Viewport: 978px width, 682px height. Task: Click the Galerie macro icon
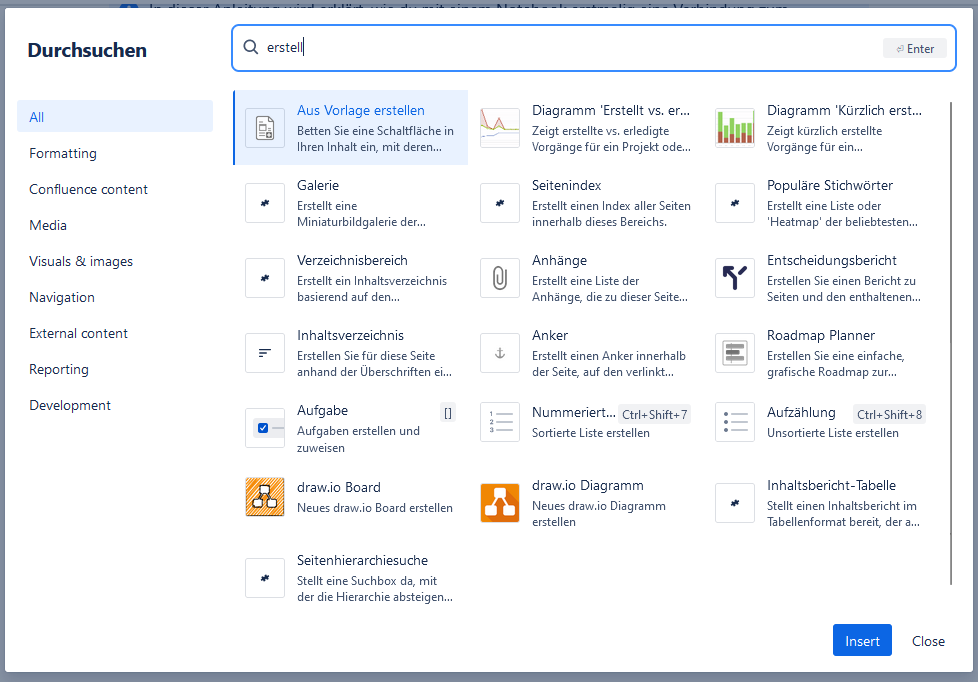coord(265,203)
